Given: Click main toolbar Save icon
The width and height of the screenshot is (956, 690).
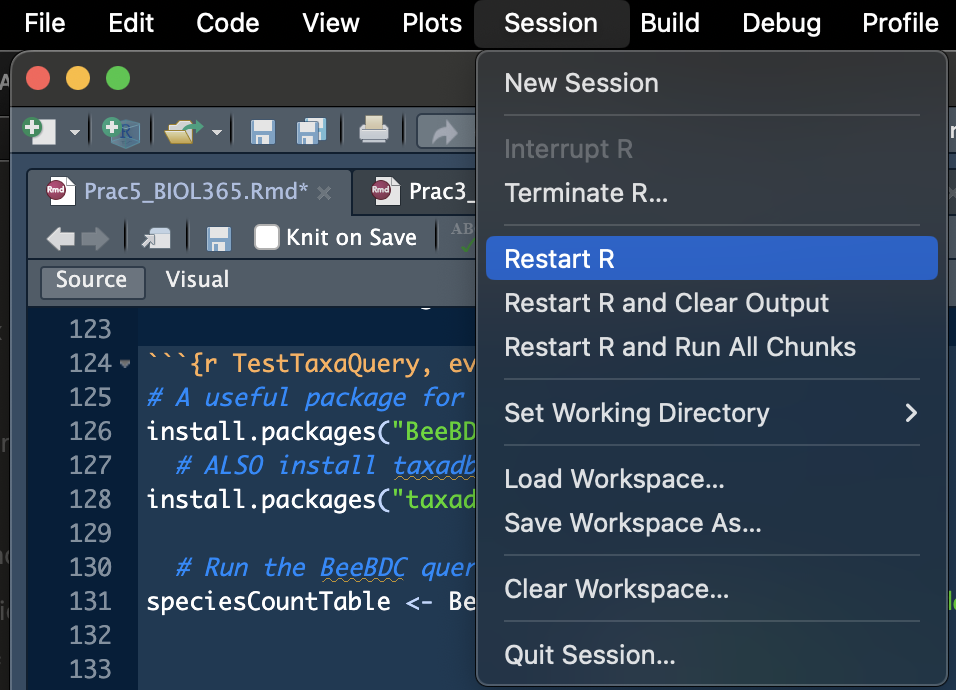Looking at the screenshot, I should 263,132.
